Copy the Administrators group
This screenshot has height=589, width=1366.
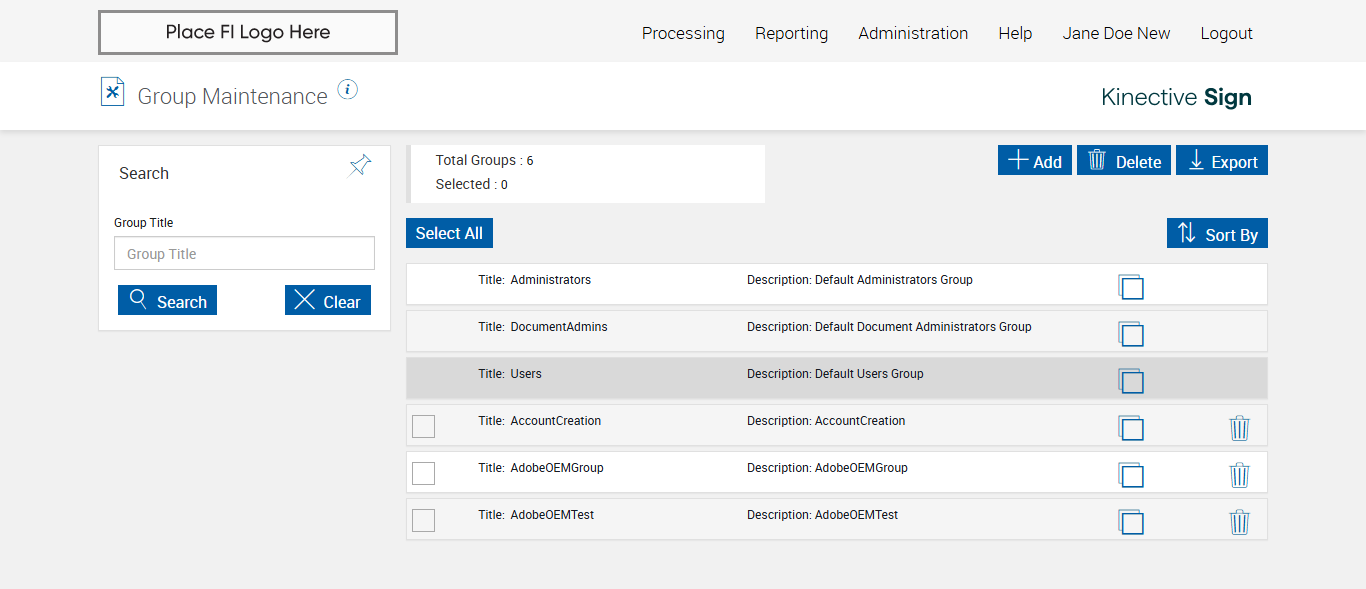click(1131, 287)
